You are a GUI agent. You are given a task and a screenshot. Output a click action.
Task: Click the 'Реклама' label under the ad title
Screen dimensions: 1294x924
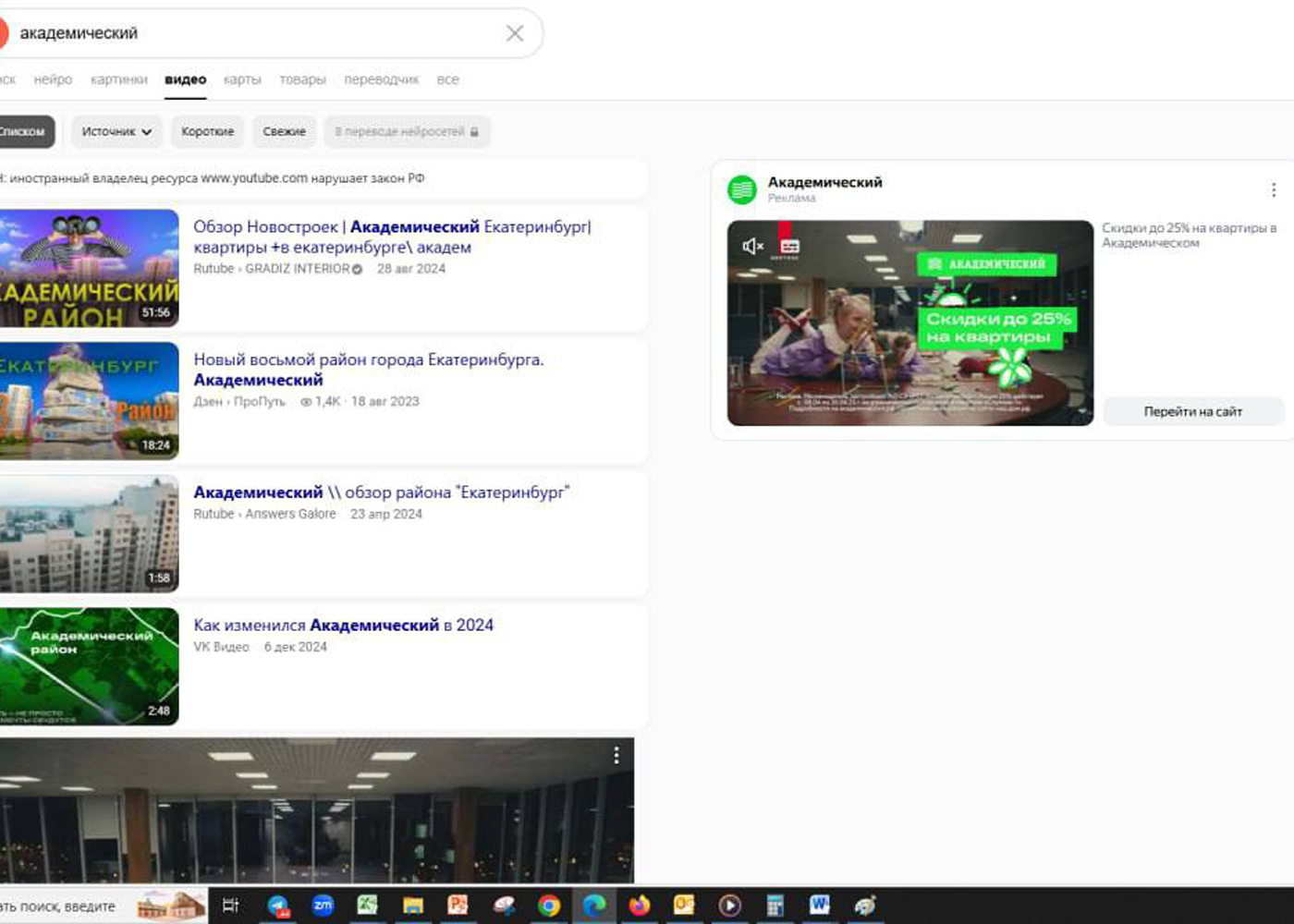point(792,198)
